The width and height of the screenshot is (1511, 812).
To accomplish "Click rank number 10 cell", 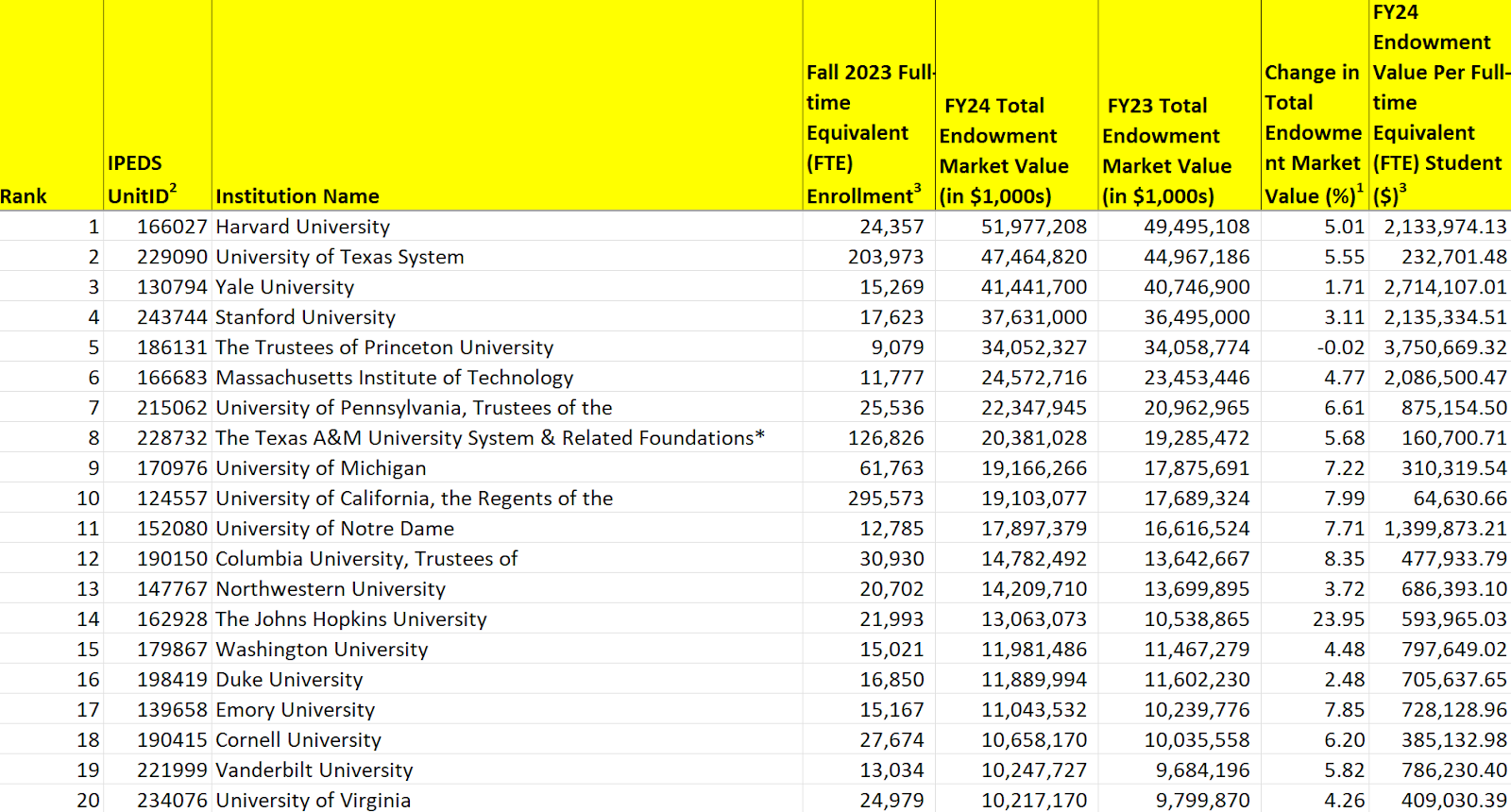I will coord(51,498).
